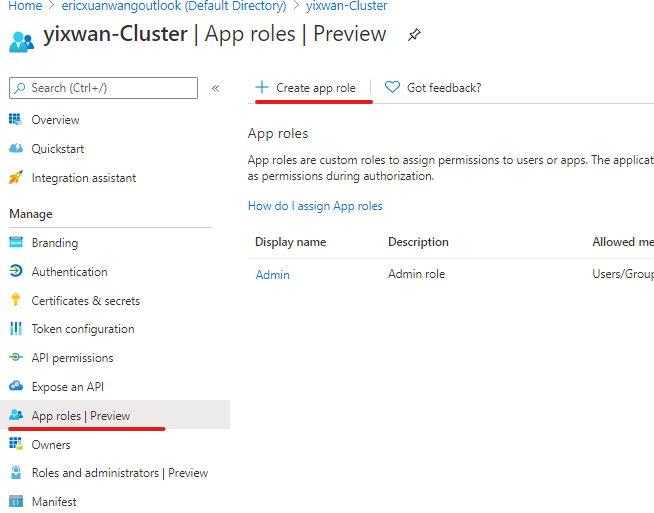This screenshot has width=654, height=513.
Task: Open the Overview menu item
Action: click(55, 120)
